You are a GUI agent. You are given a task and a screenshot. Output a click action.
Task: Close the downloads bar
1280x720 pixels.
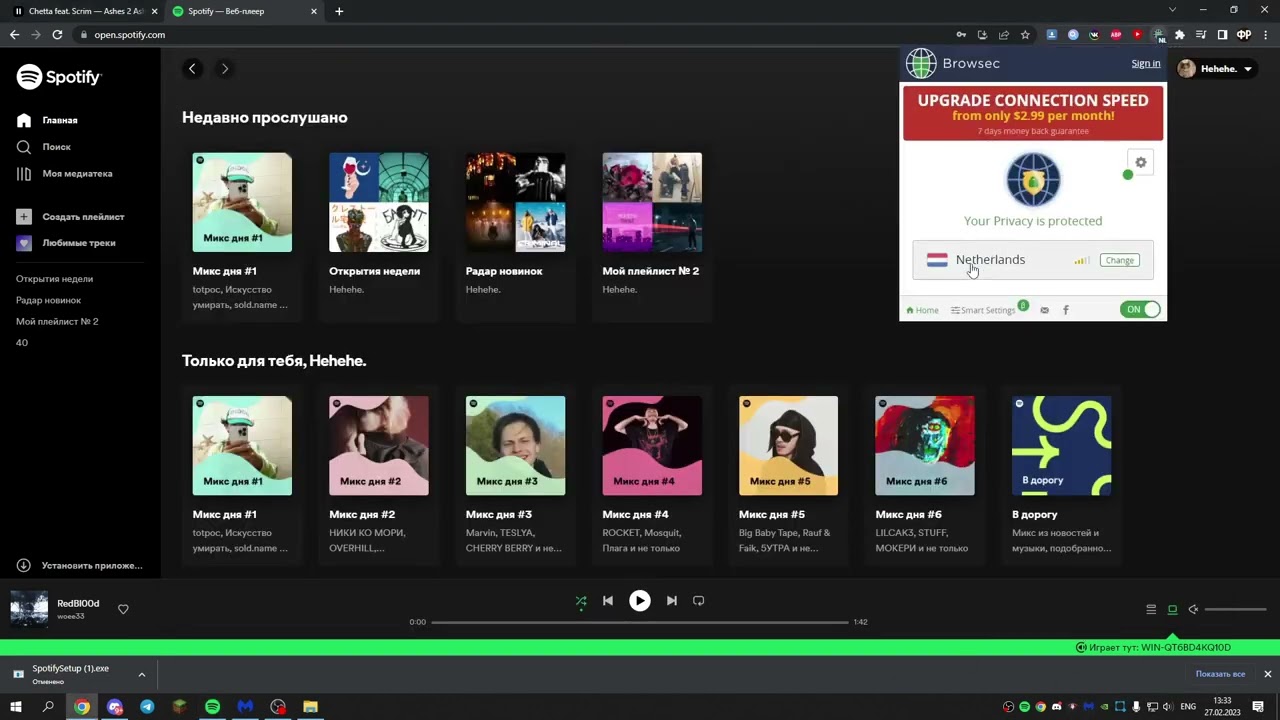tap(1267, 674)
